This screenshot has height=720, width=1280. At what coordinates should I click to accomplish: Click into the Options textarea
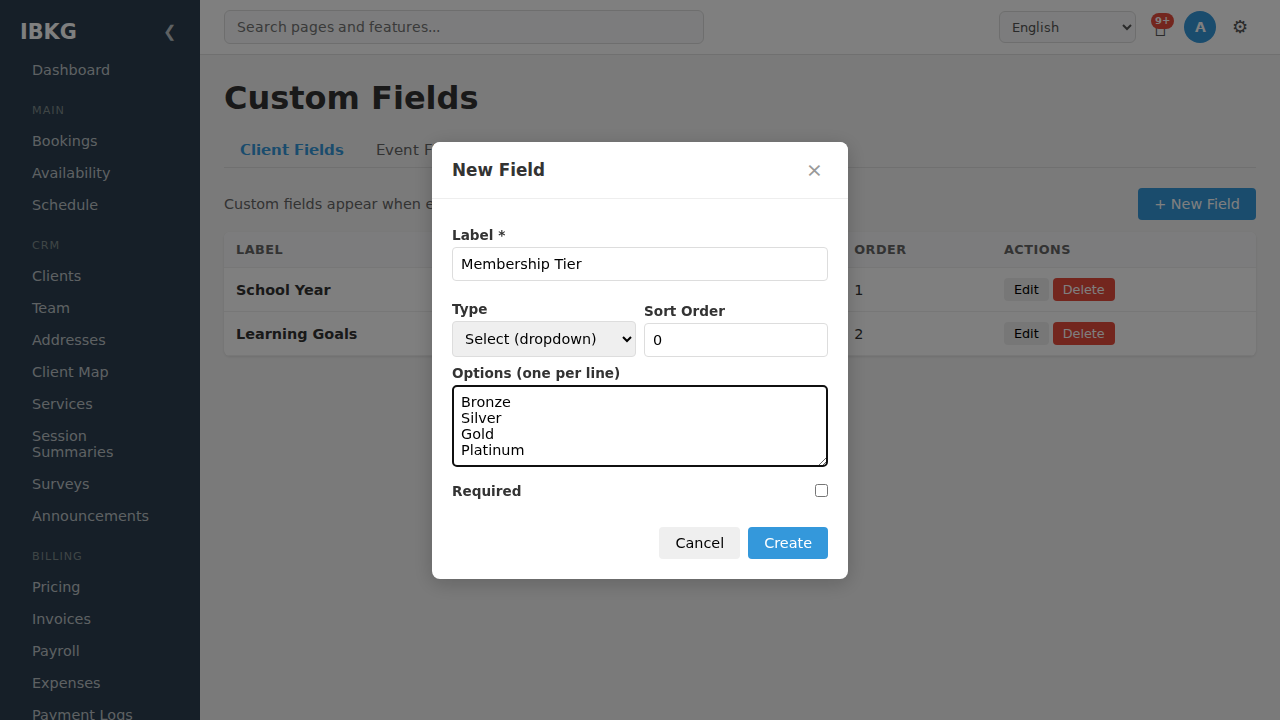tap(640, 426)
